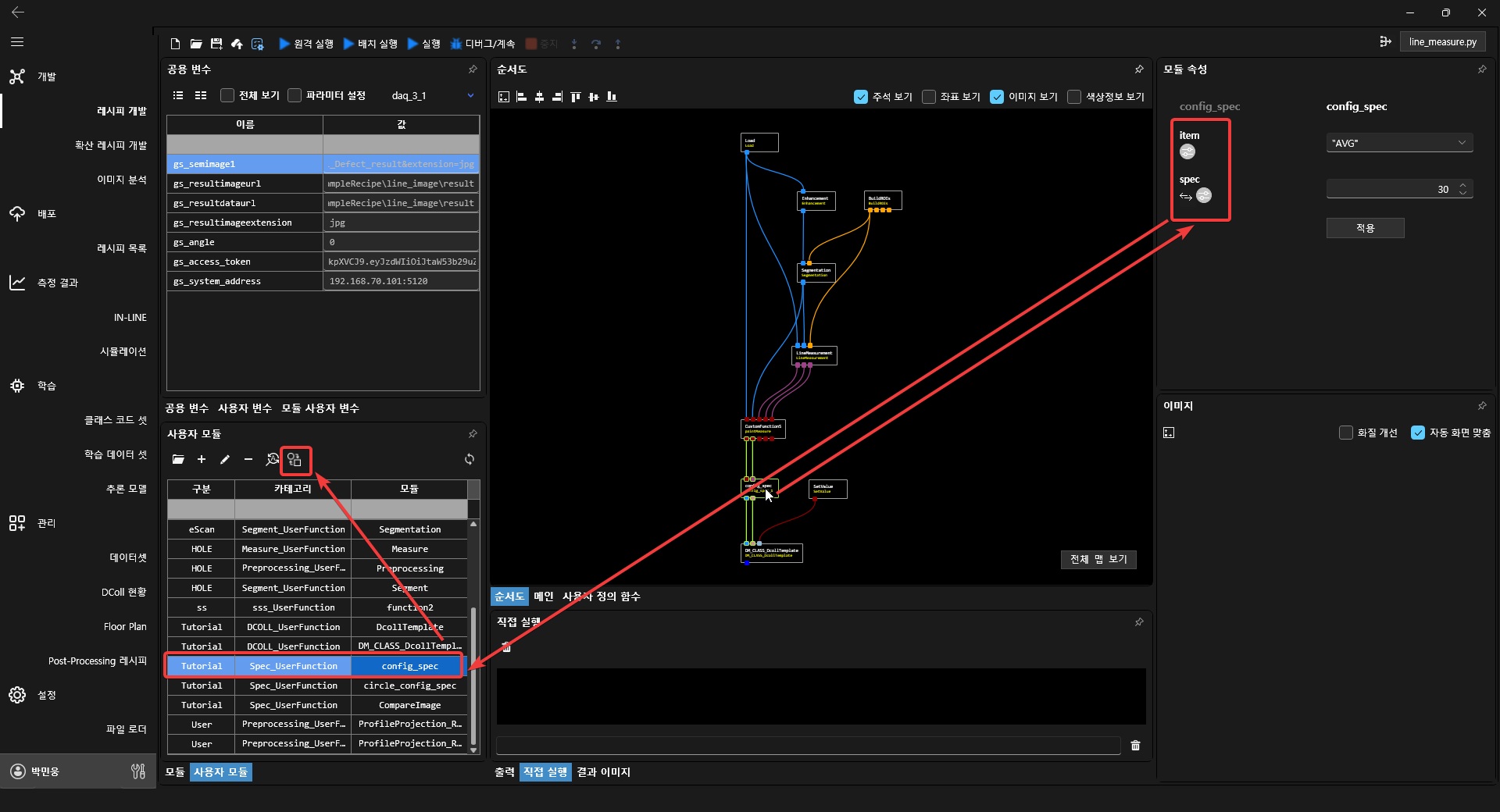Increase the spec value stepper

[x=1462, y=185]
